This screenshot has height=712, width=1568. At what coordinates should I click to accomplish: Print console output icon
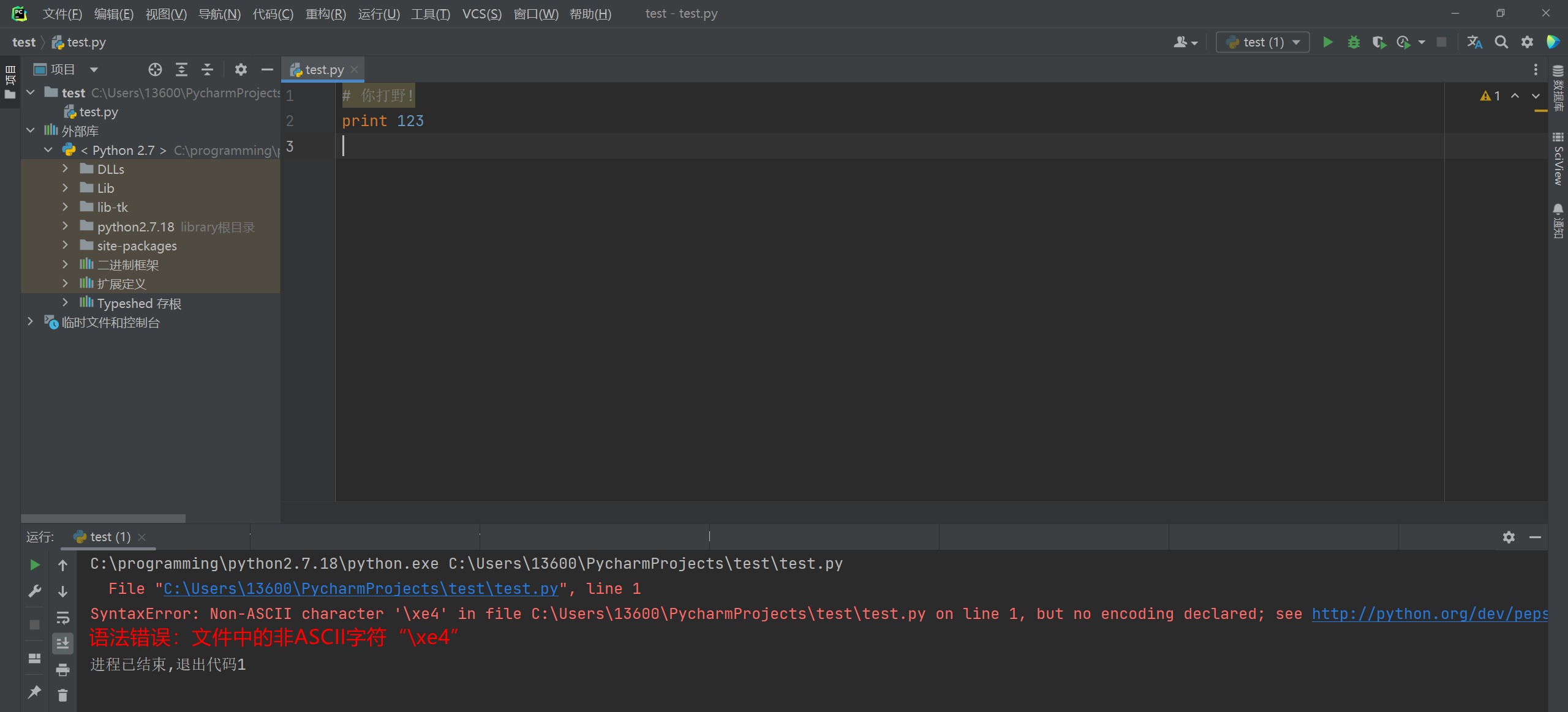tap(62, 670)
